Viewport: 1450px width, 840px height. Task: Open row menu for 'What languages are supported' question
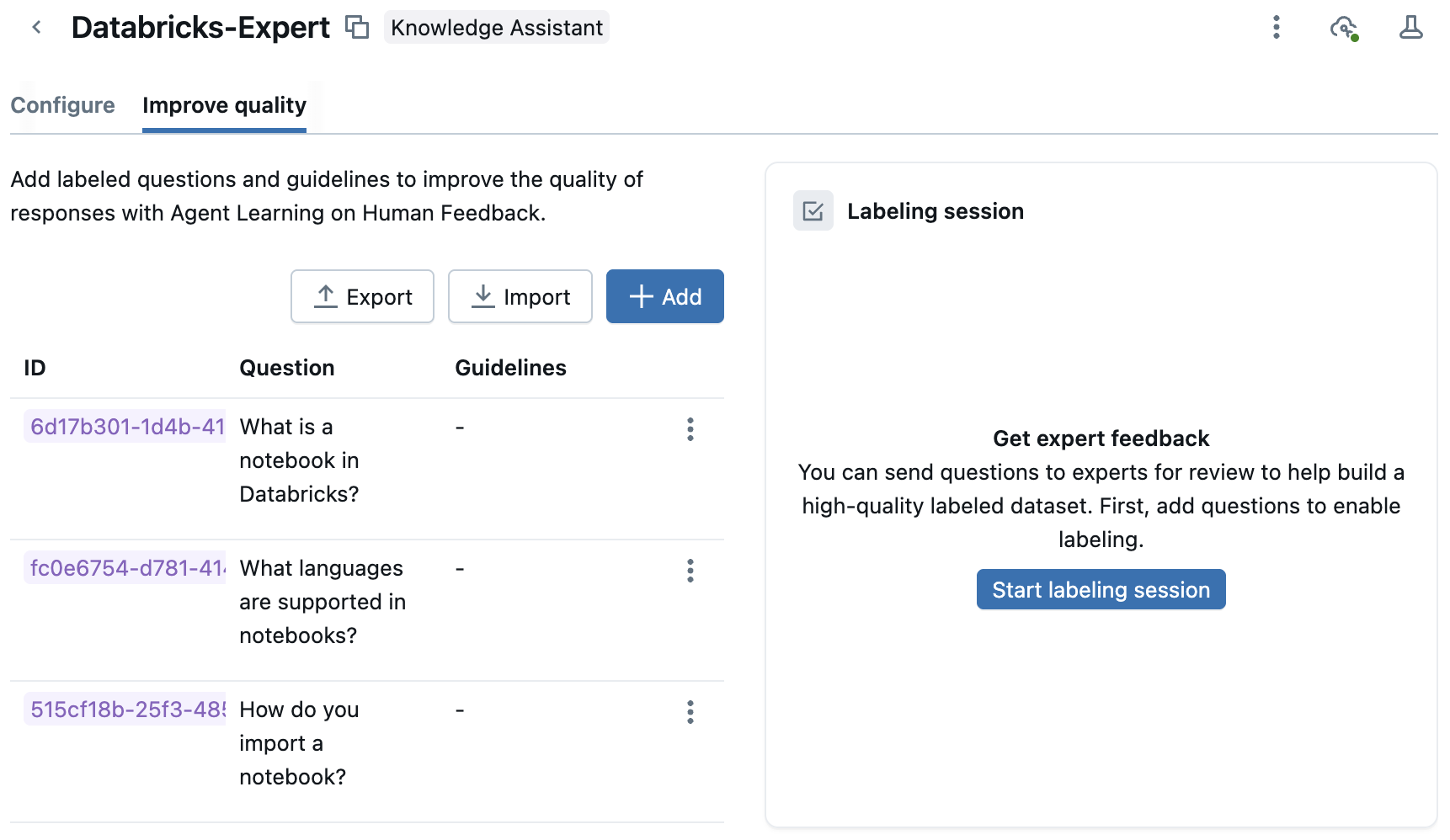690,571
